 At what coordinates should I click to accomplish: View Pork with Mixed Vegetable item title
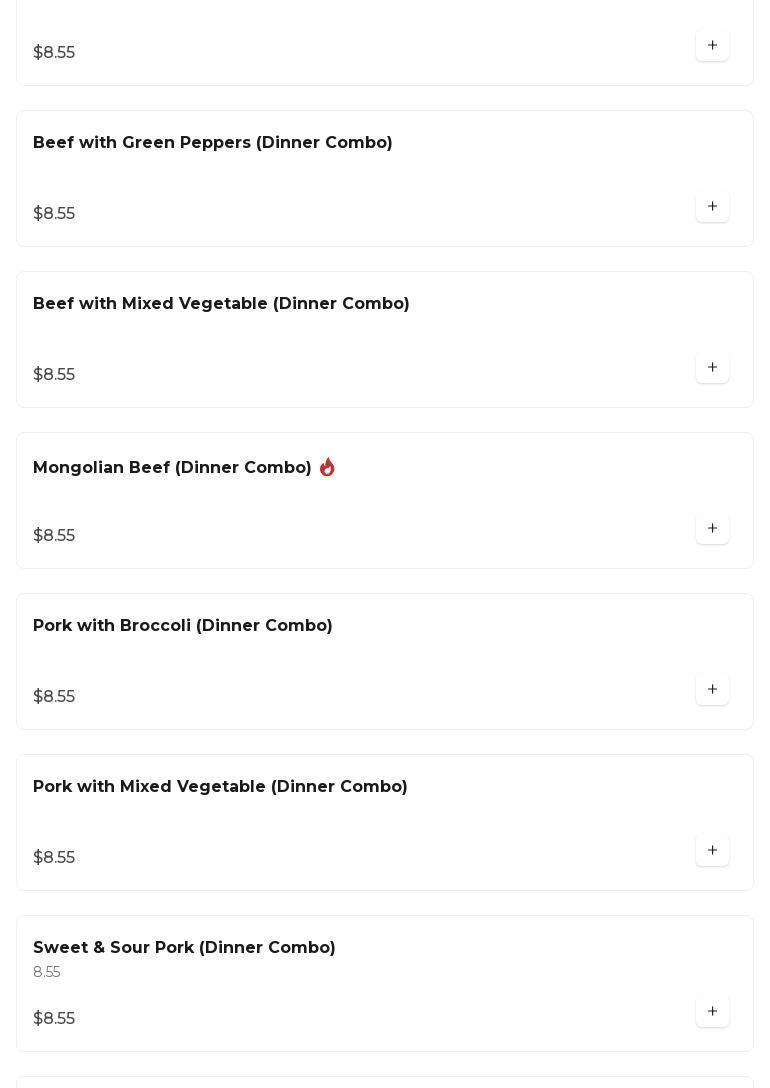tap(220, 787)
